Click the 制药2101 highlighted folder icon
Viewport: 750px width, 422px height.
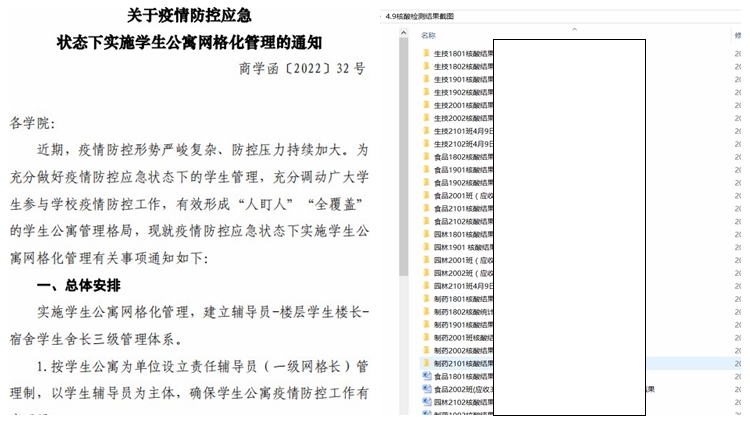pos(426,363)
